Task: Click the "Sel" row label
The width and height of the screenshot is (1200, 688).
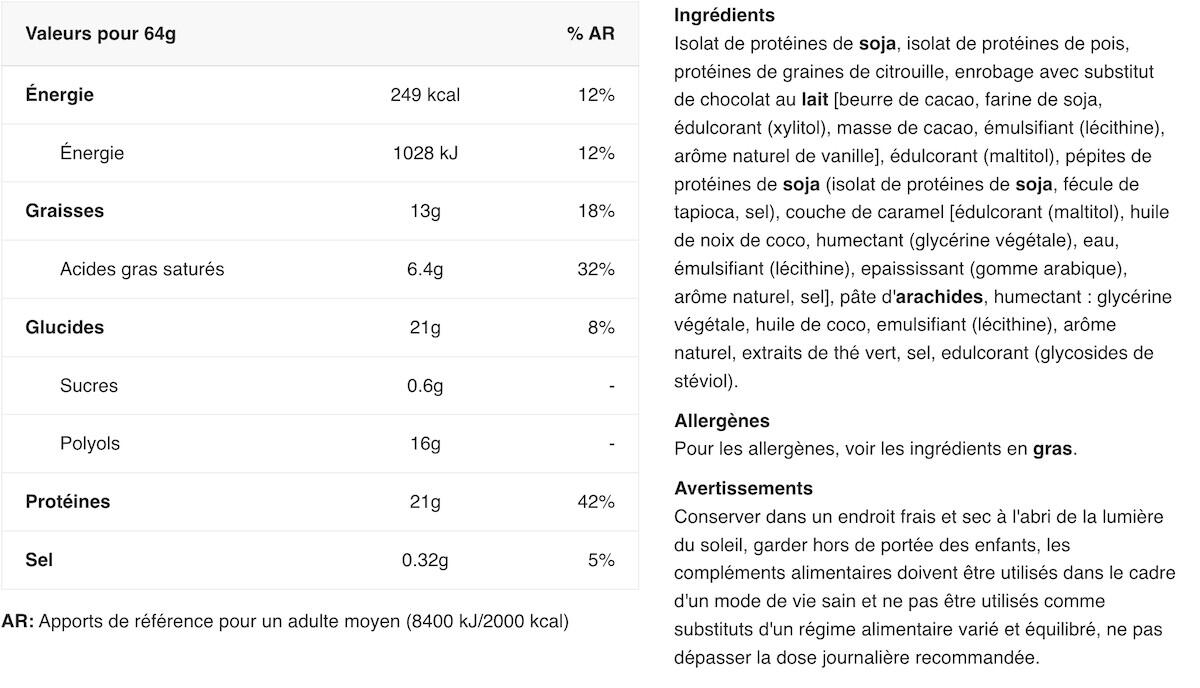Action: point(40,559)
